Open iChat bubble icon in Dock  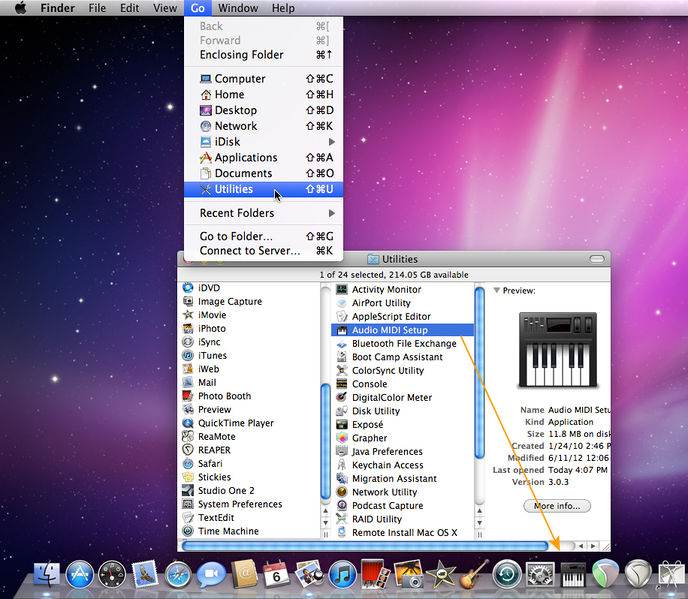click(211, 574)
